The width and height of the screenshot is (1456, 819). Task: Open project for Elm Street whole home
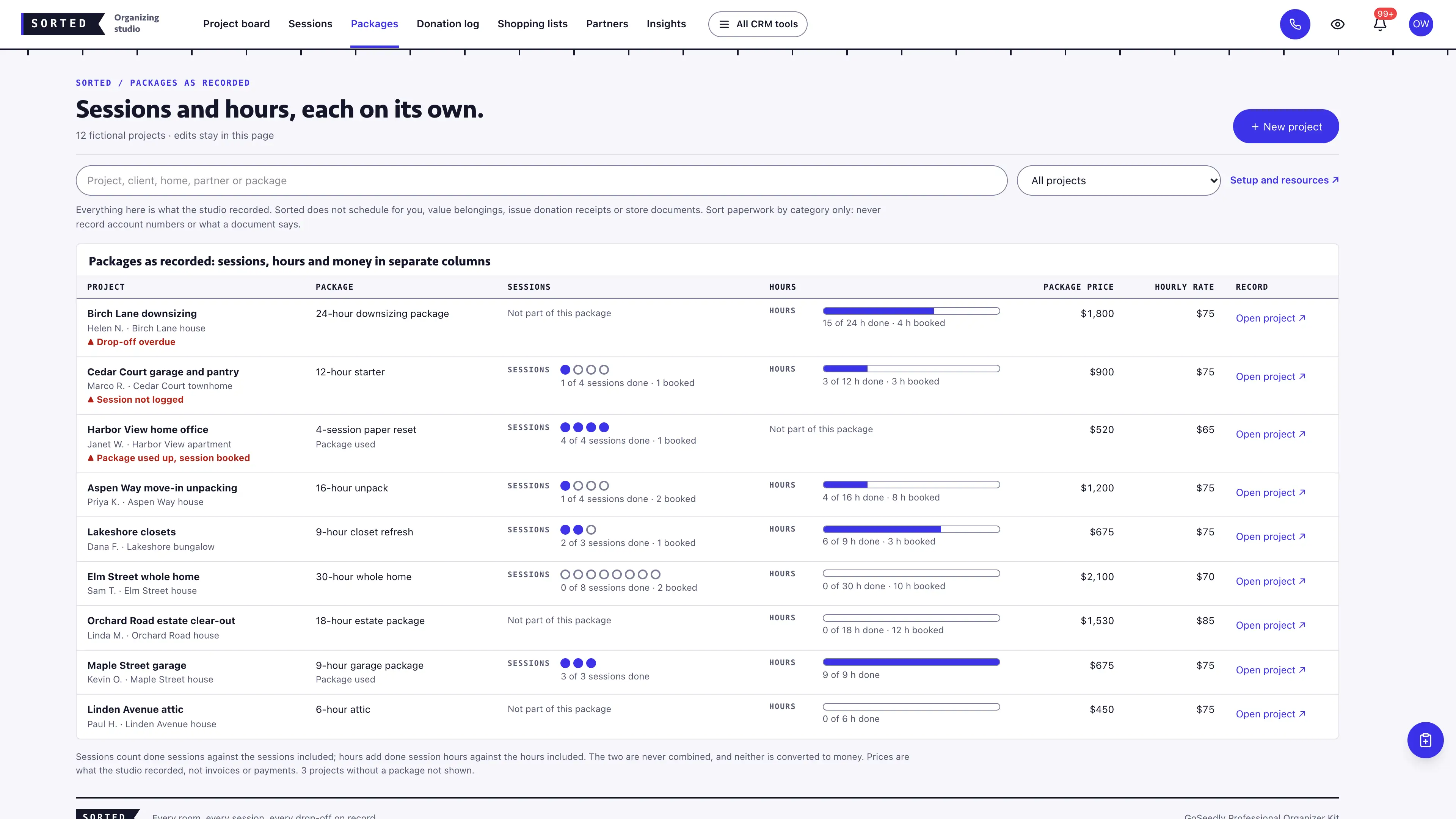(1270, 582)
